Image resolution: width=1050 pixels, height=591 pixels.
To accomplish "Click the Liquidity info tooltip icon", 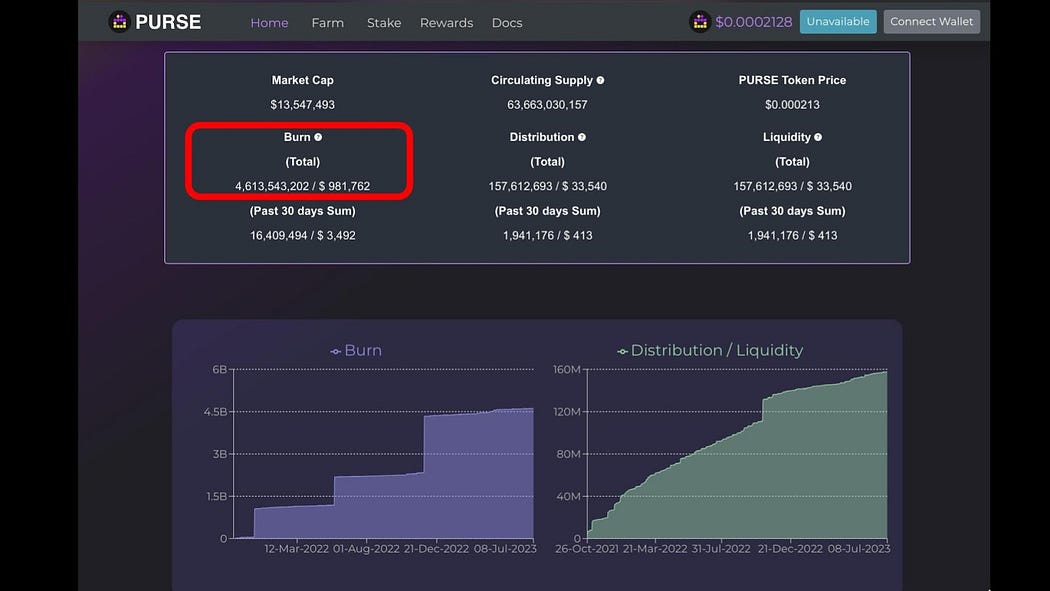I will 818,137.
